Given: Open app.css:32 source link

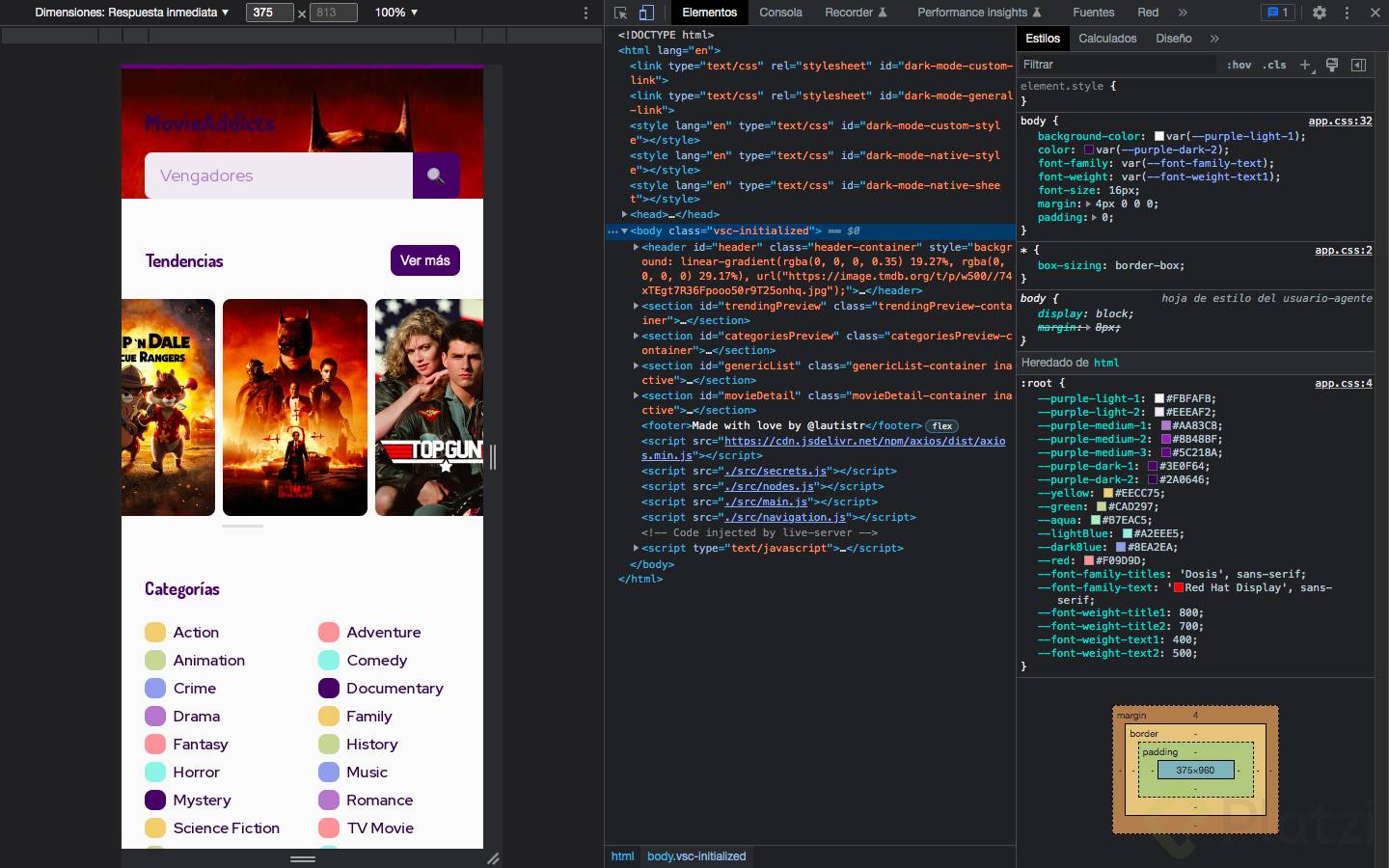Looking at the screenshot, I should pyautogui.click(x=1340, y=121).
